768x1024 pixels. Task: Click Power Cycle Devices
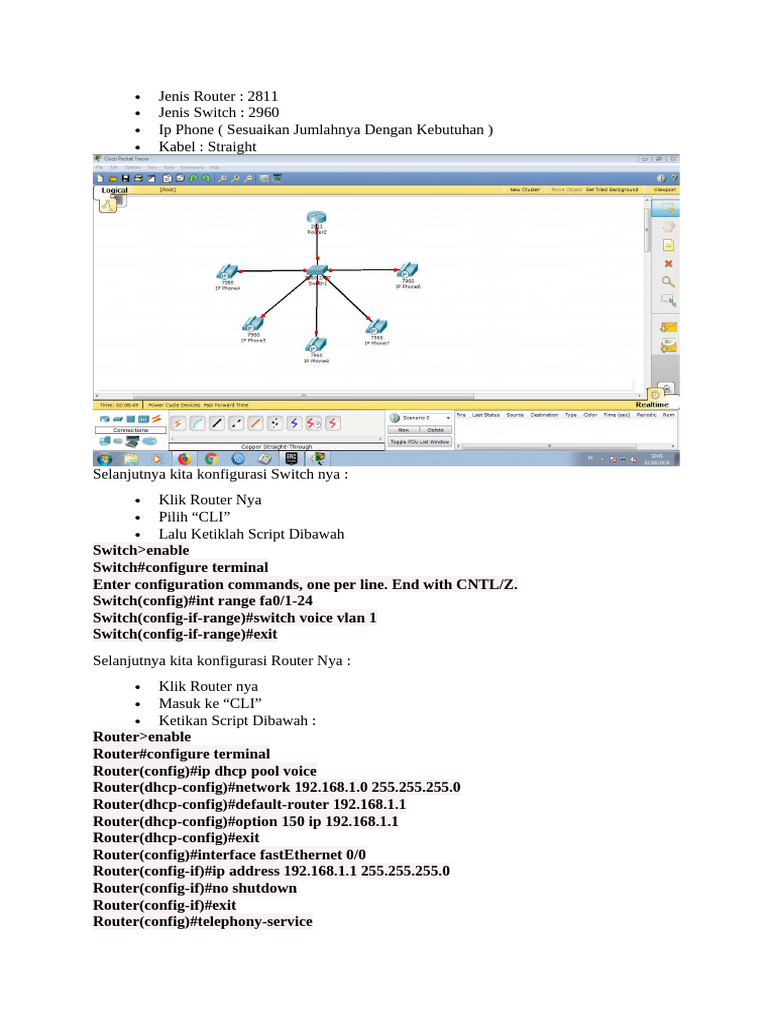tap(174, 405)
